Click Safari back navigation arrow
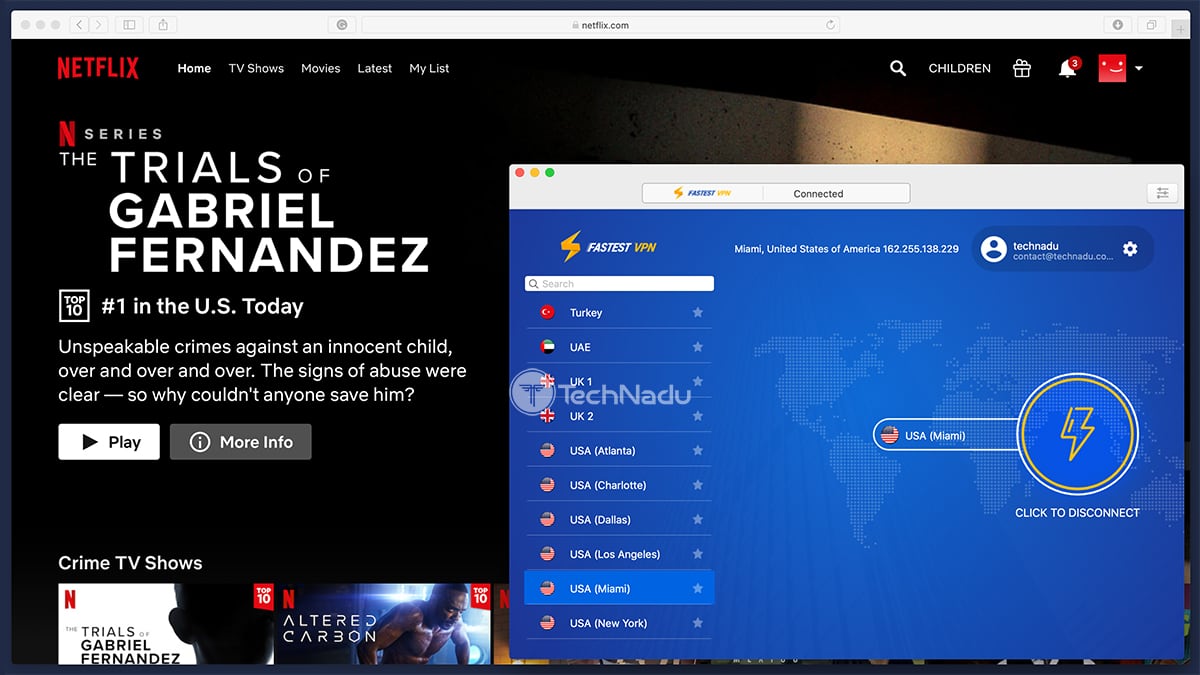The width and height of the screenshot is (1200, 675). pos(80,24)
